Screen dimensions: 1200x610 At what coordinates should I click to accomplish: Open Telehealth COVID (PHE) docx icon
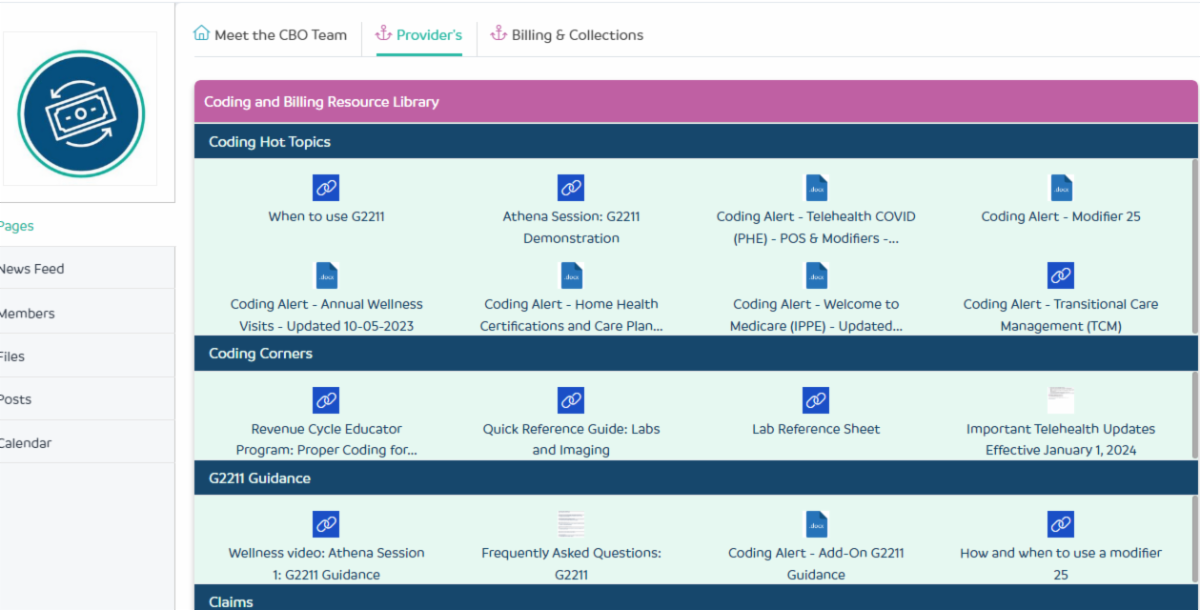[816, 188]
